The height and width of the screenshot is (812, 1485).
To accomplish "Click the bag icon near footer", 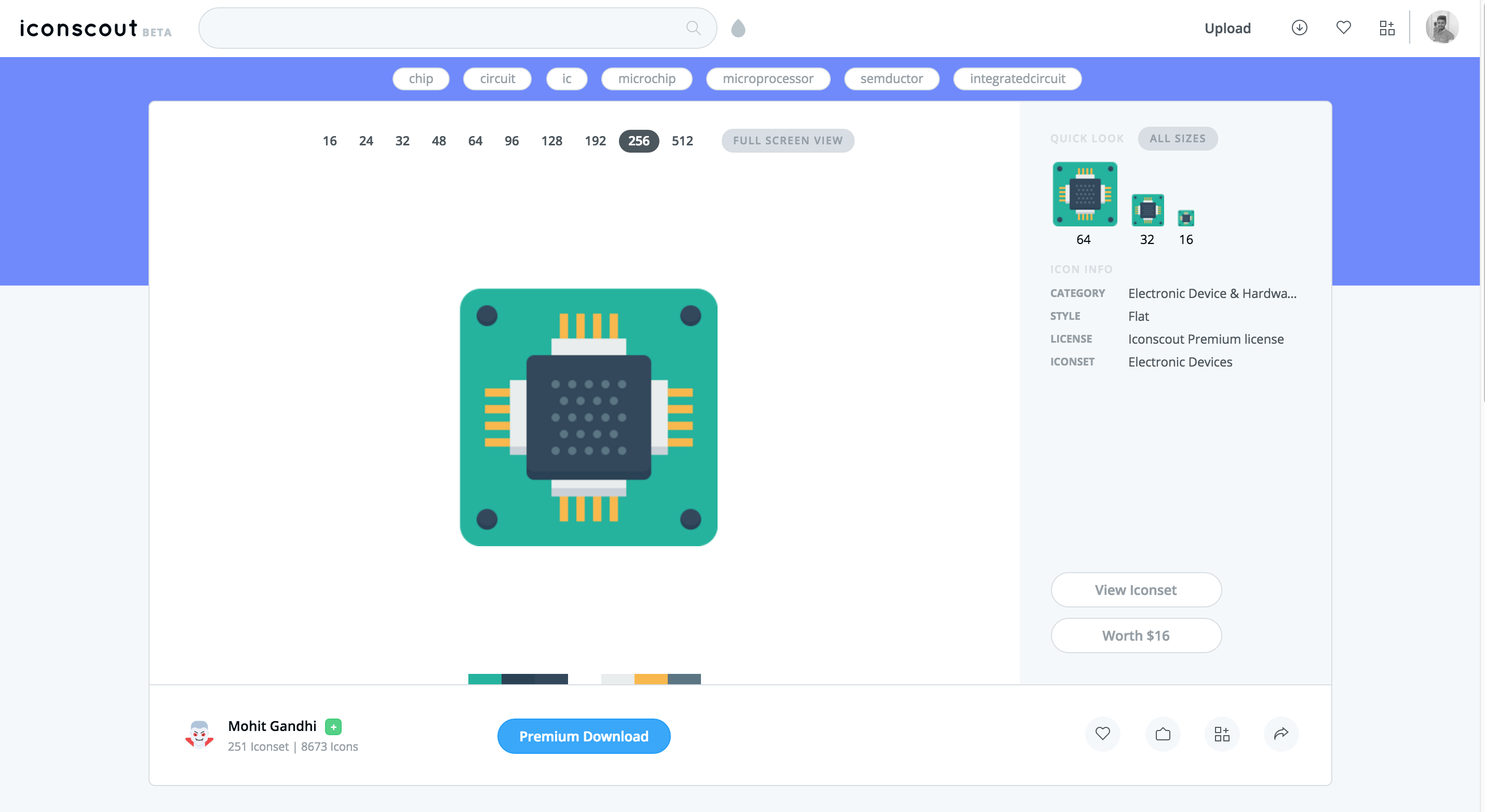I will point(1163,734).
